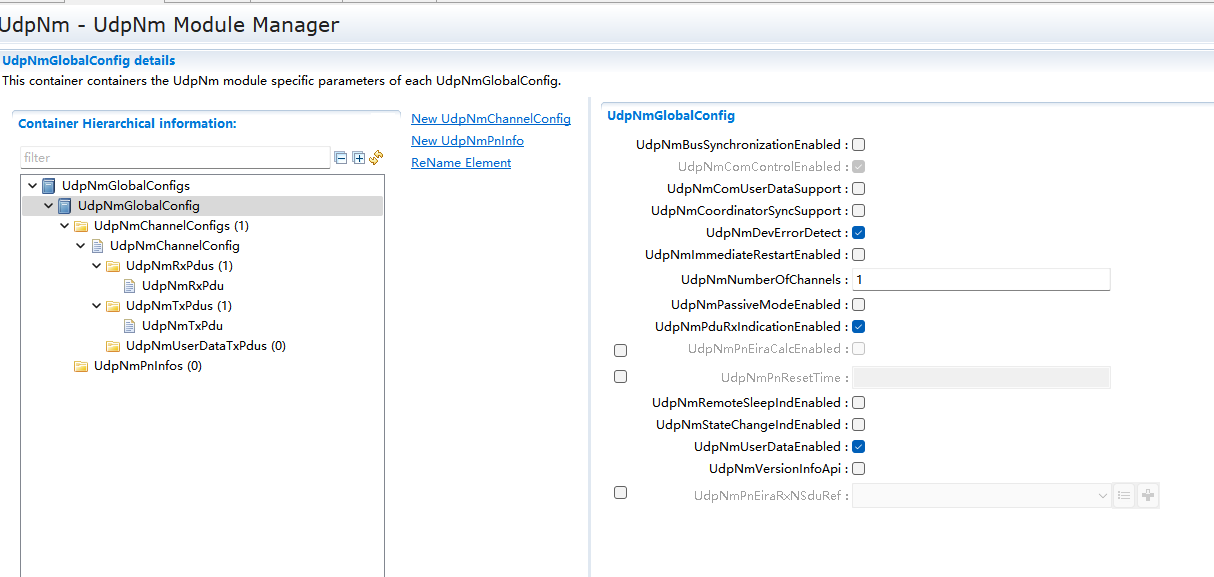Toggle UdpNmVersionInfoApi checkbox

858,469
